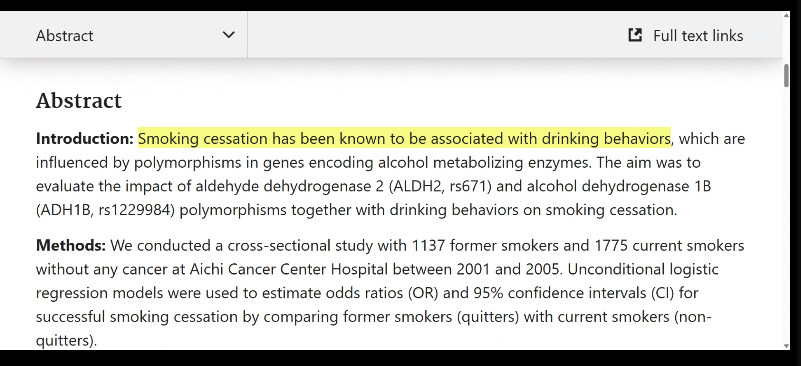Click the bold Introduction label
This screenshot has width=801, height=366.
pyautogui.click(x=85, y=139)
